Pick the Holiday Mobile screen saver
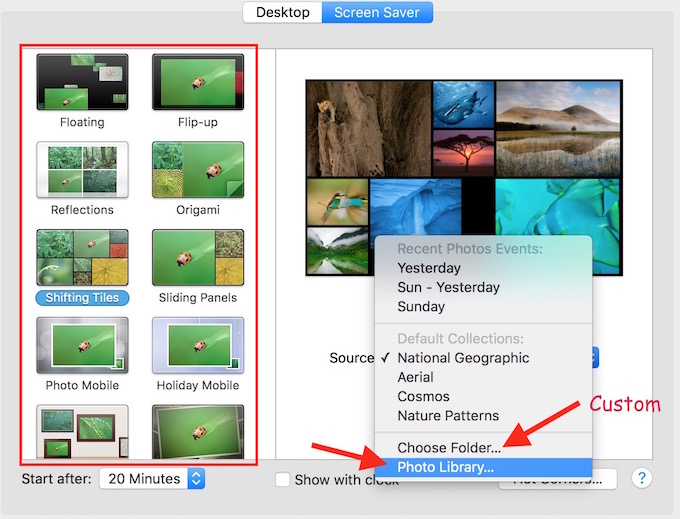 pyautogui.click(x=197, y=345)
